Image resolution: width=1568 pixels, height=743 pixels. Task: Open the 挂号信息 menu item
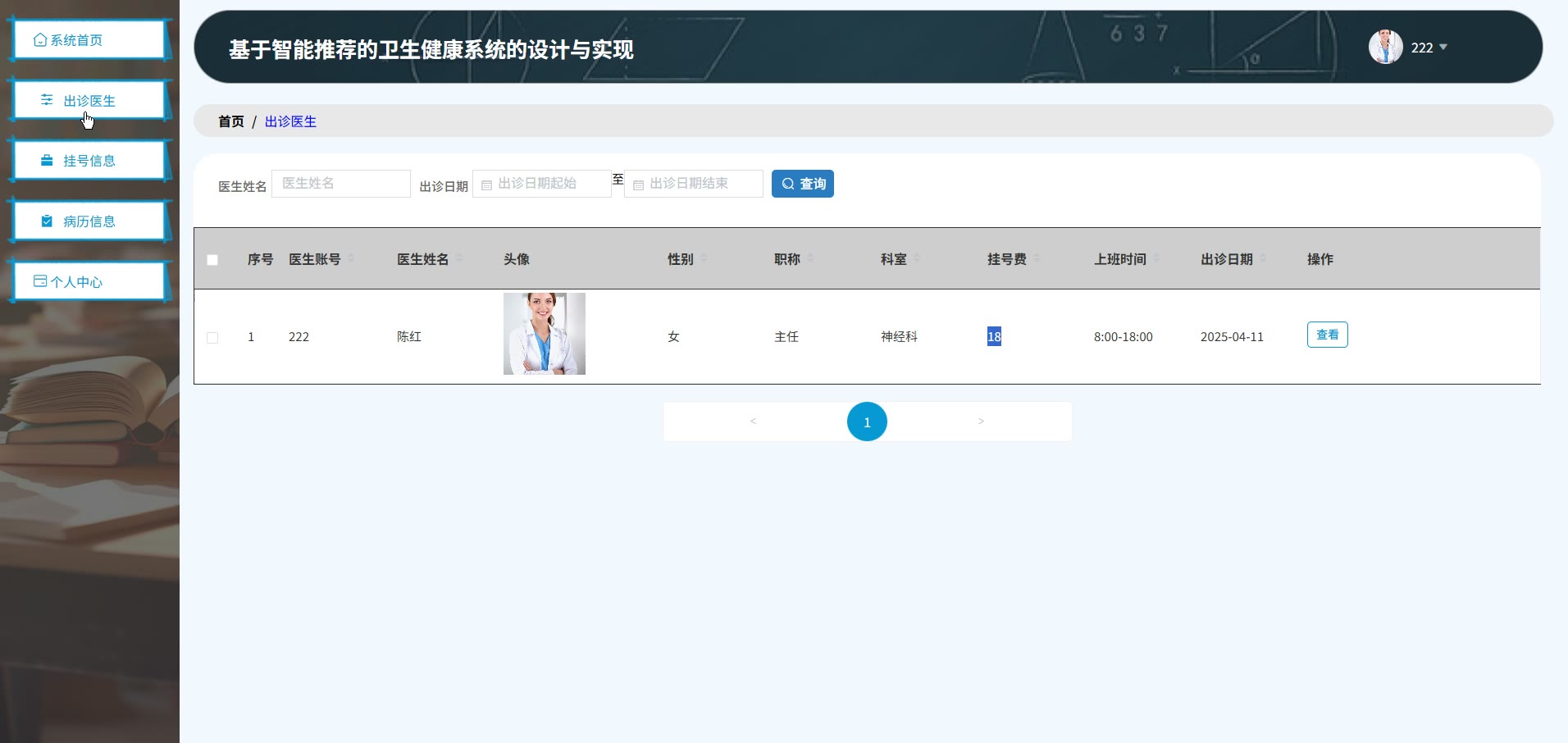pos(89,161)
